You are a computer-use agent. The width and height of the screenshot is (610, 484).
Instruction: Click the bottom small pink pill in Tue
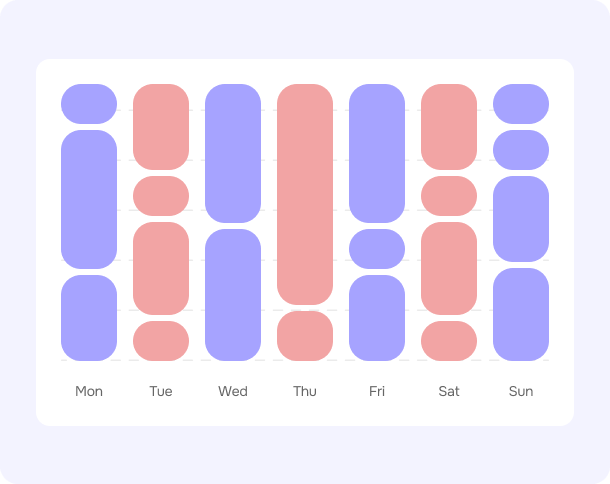coord(161,341)
